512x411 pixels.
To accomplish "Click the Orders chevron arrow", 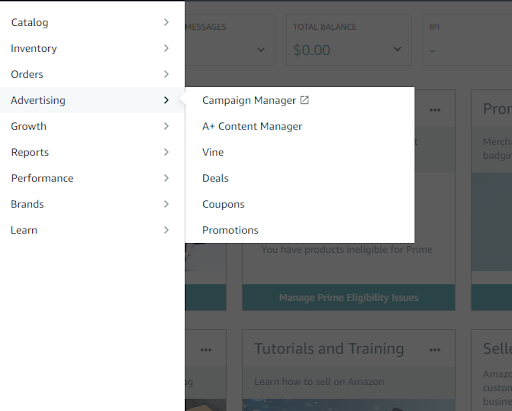I will (x=166, y=74).
